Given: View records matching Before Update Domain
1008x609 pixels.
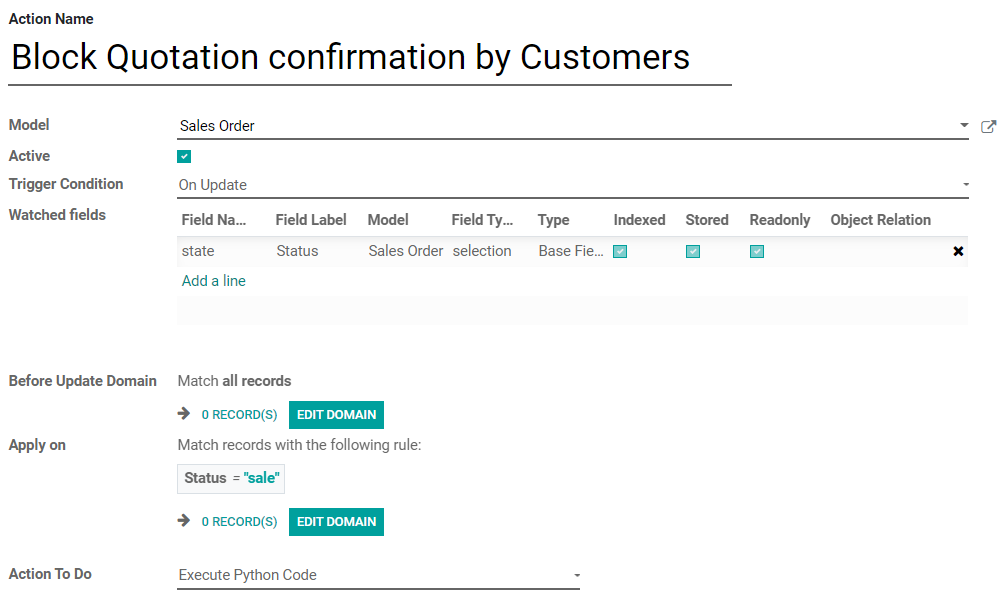Looking at the screenshot, I should point(239,415).
